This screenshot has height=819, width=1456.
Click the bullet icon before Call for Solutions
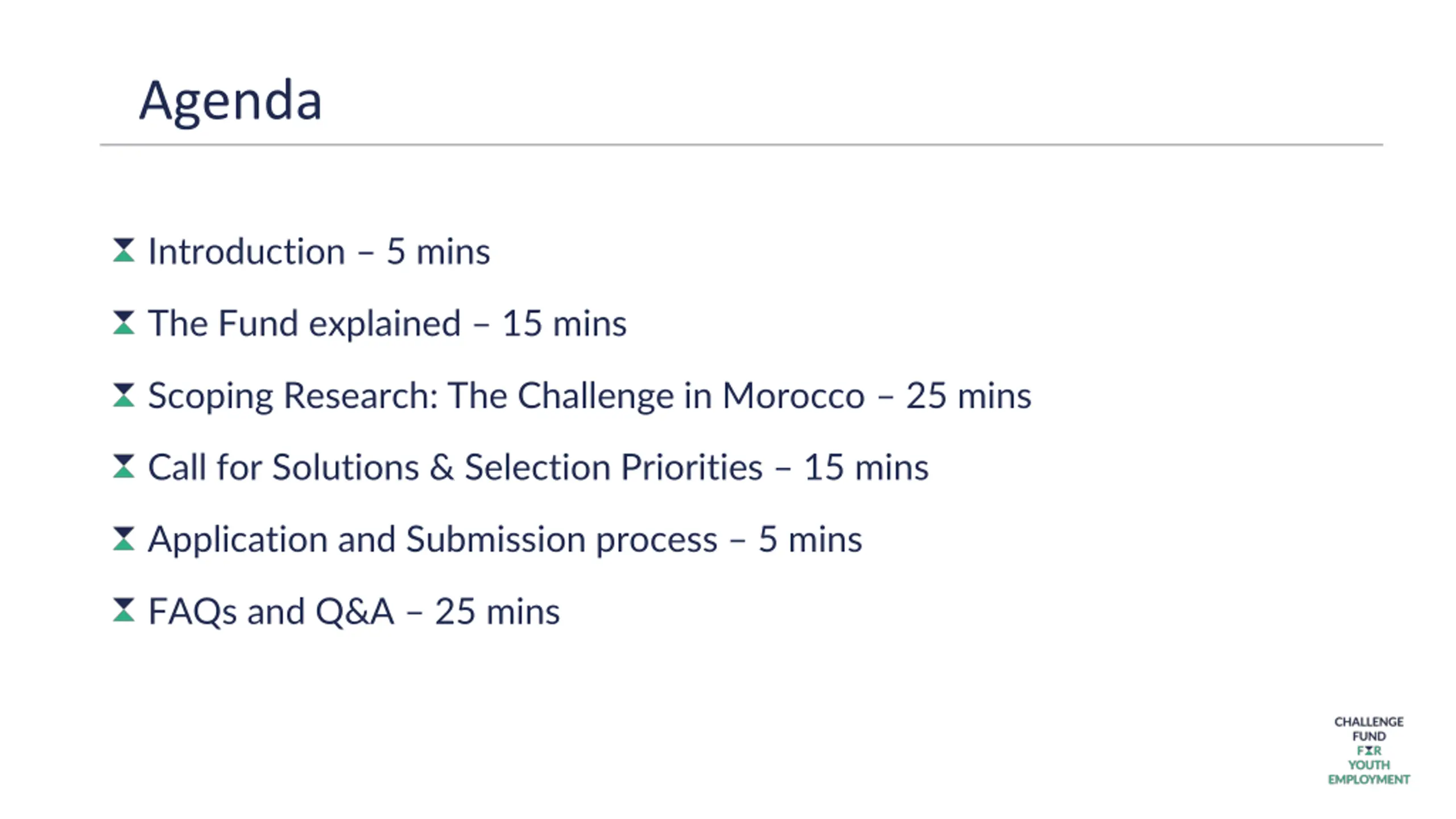coord(123,466)
